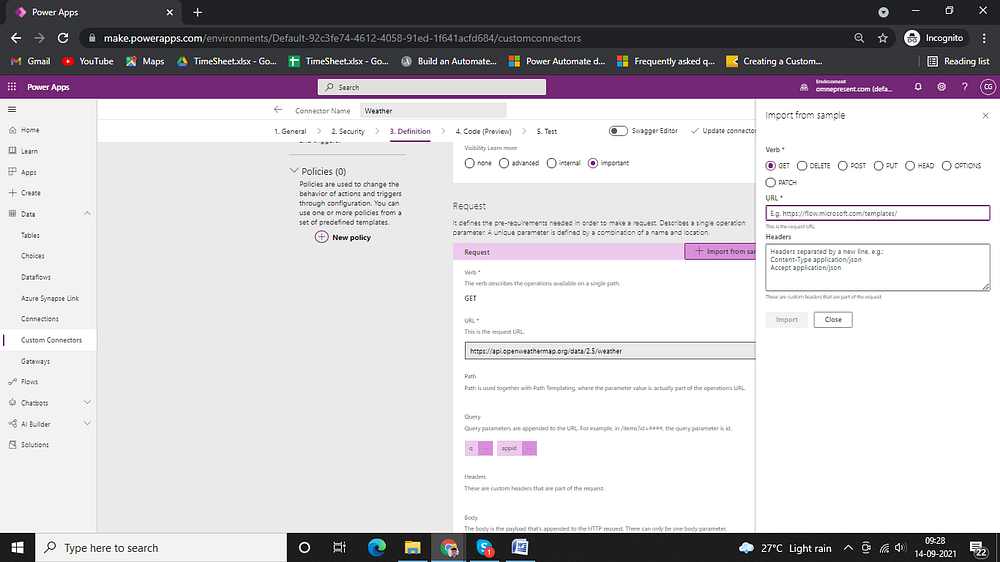Image resolution: width=1000 pixels, height=562 pixels.
Task: Open the CG account avatar
Action: coord(988,87)
